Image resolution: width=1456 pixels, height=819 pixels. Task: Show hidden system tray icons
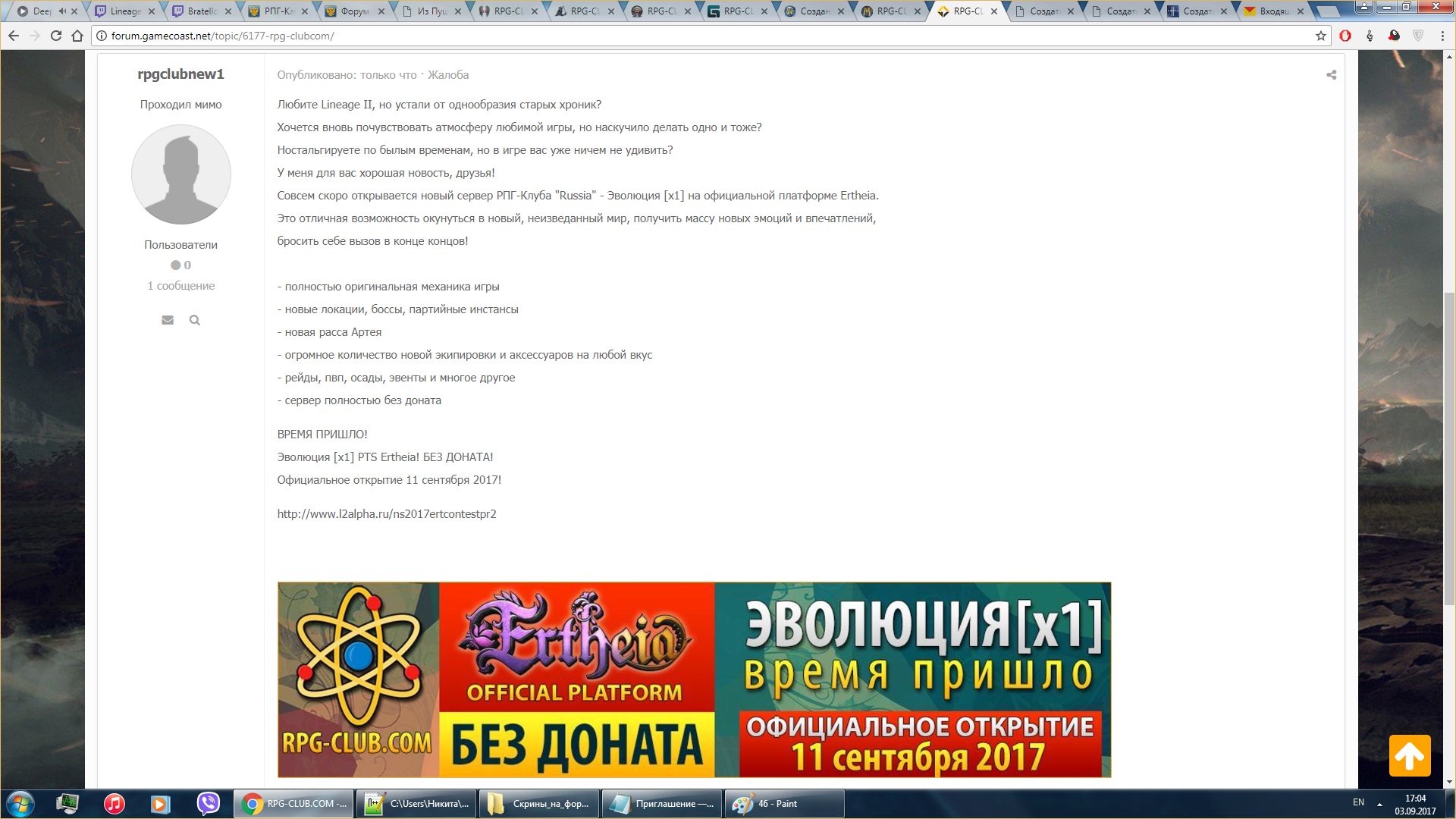(x=1379, y=804)
